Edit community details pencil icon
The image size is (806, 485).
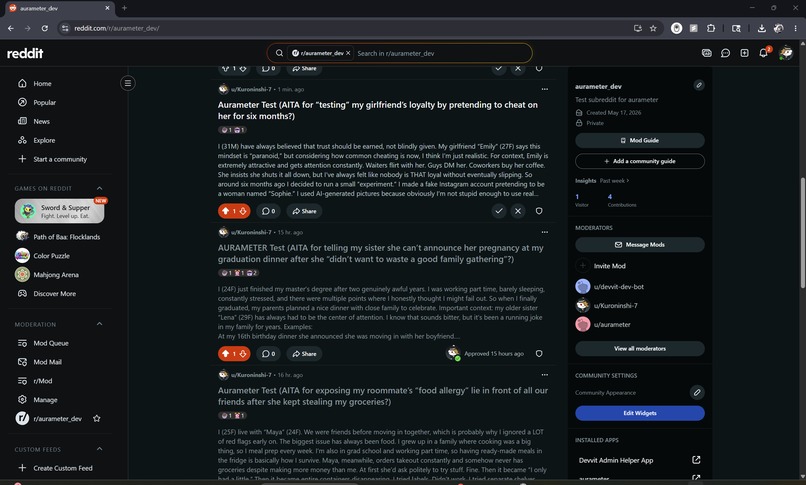(699, 85)
